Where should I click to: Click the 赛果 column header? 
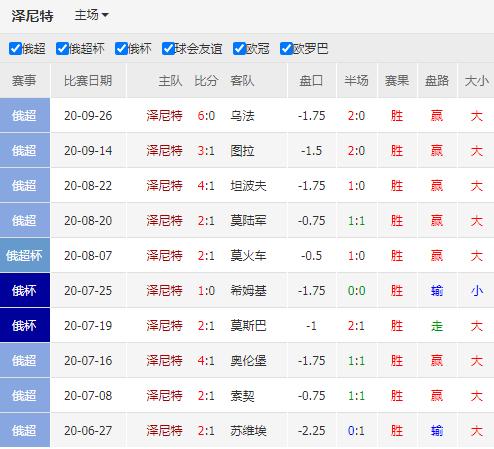tap(397, 81)
